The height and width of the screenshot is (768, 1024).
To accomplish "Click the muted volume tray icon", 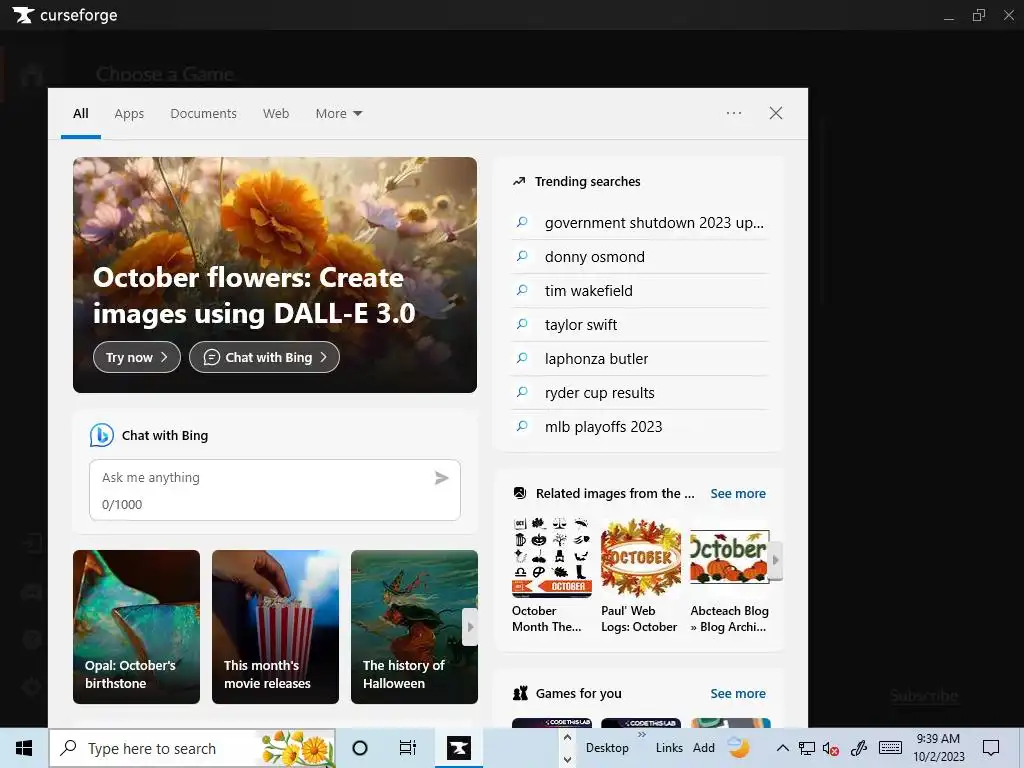I will coord(831,748).
